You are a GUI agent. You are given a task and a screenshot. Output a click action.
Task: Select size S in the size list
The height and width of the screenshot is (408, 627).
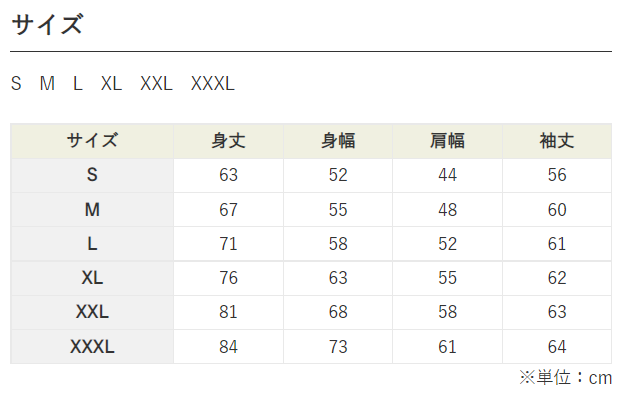[x=16, y=84]
